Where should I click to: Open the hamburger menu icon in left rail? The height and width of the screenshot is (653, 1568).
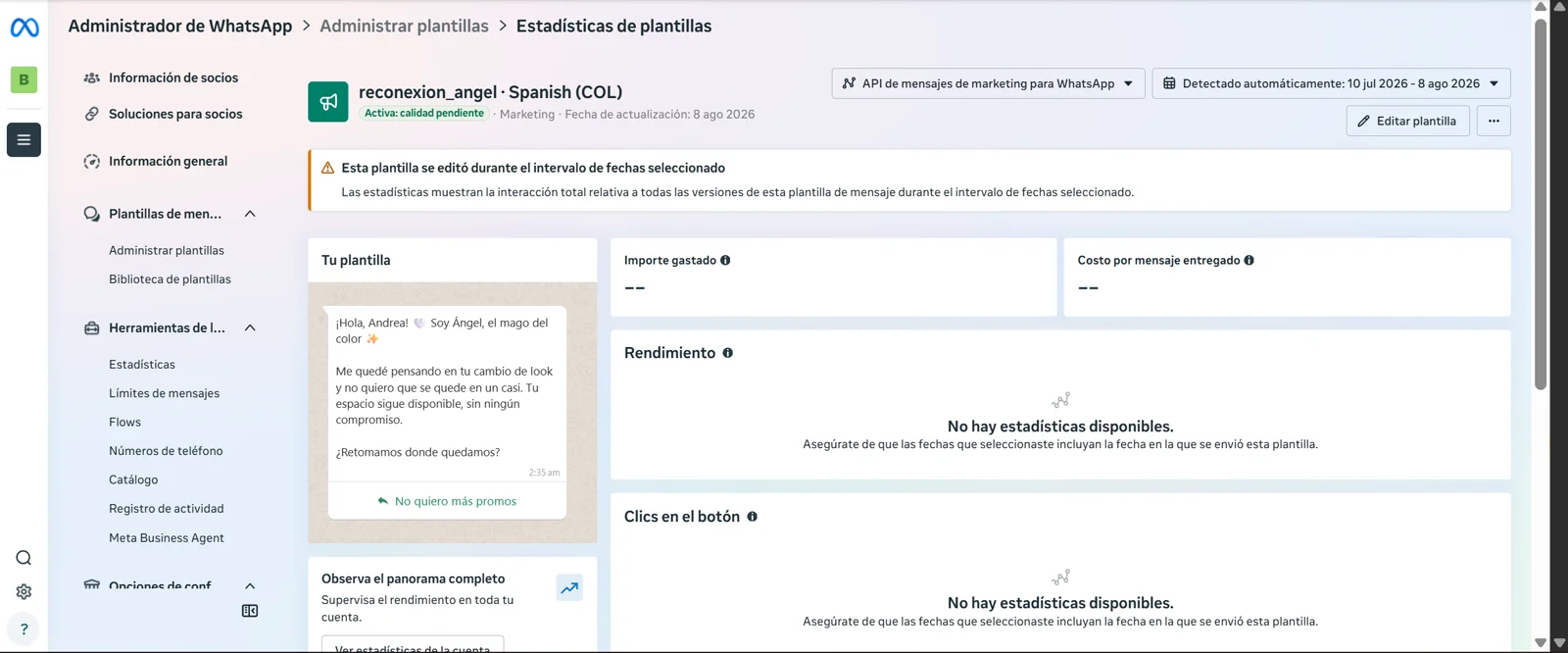point(24,139)
